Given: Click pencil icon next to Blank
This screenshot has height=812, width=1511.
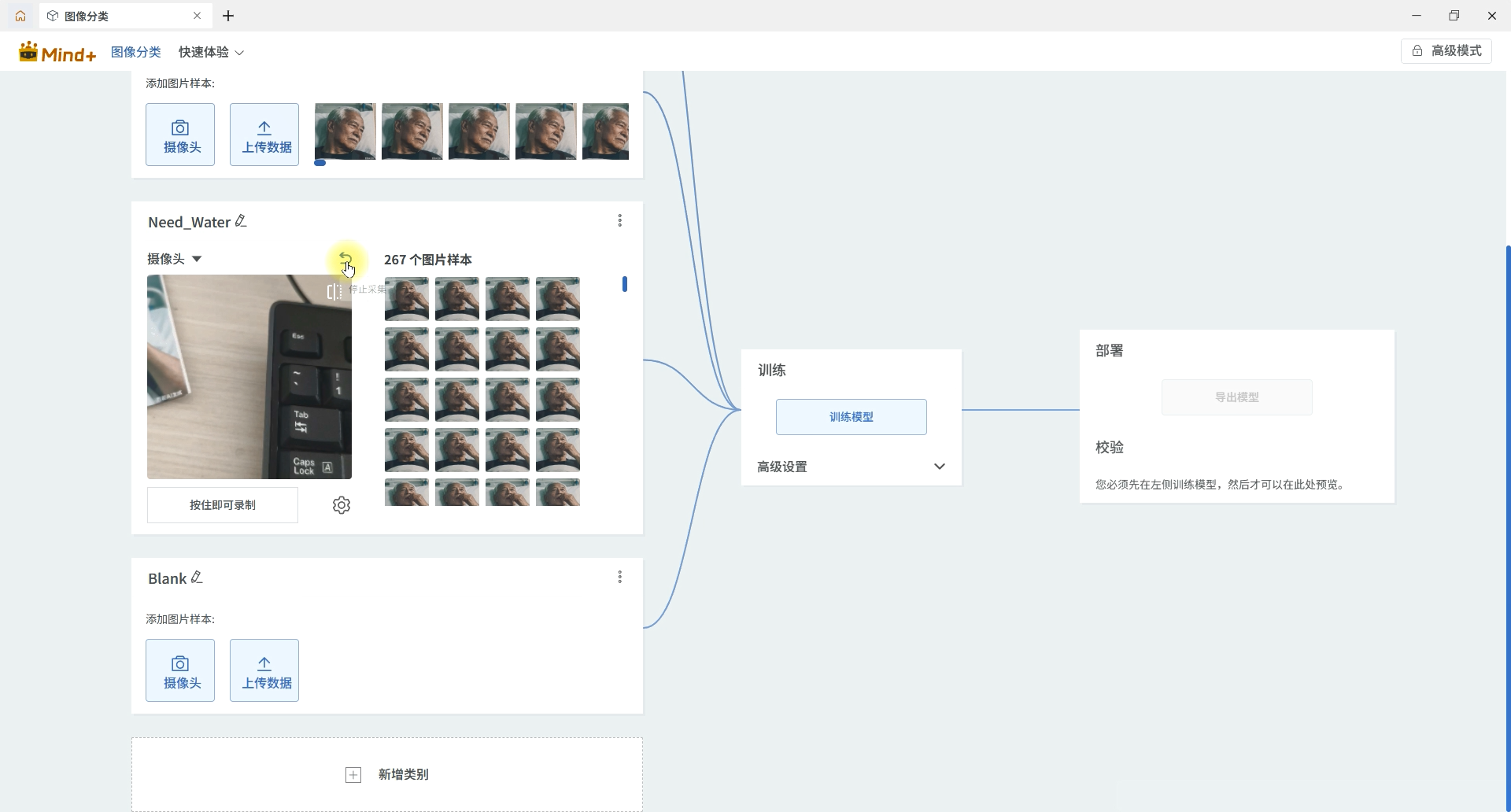Looking at the screenshot, I should pos(198,578).
